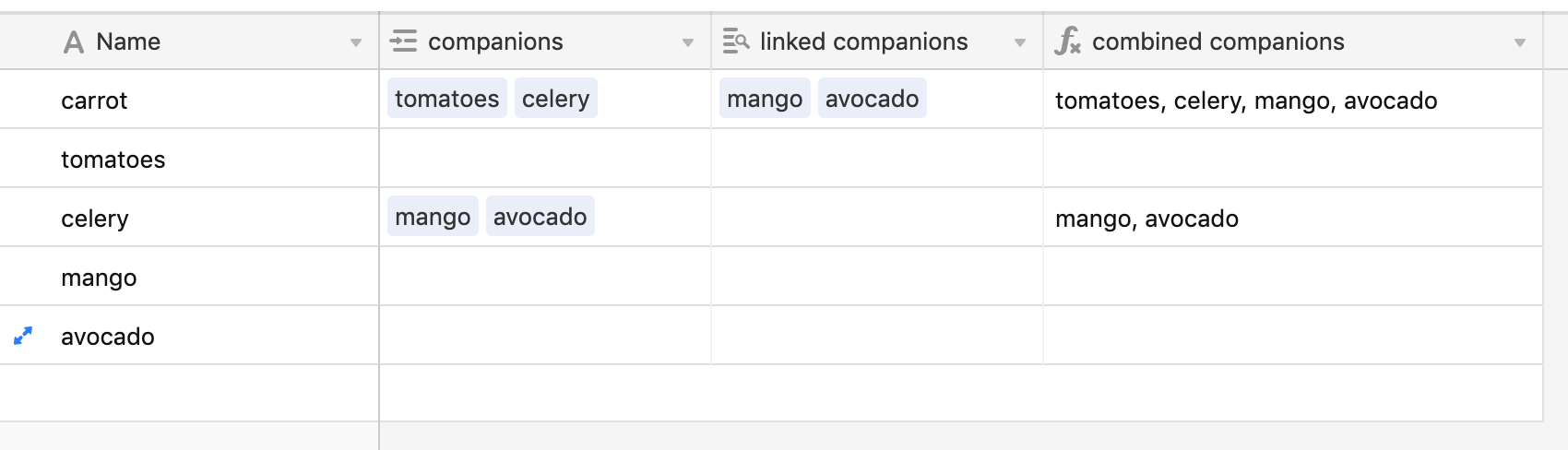The height and width of the screenshot is (450, 1568).
Task: Select the carrot name cell
Action: coord(189,100)
